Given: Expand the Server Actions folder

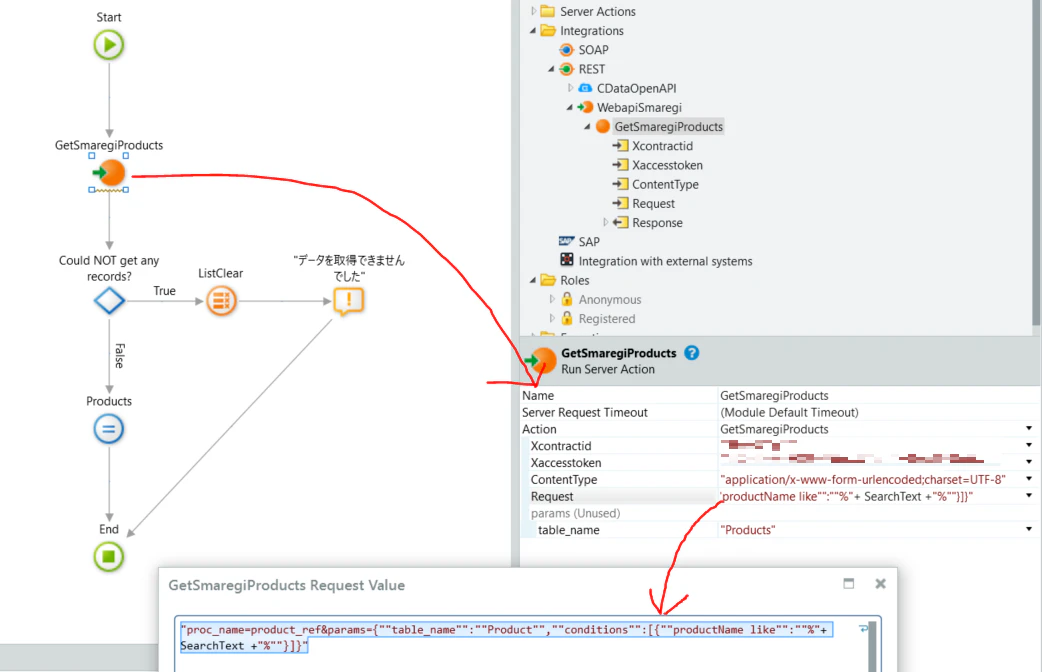Looking at the screenshot, I should (x=533, y=11).
